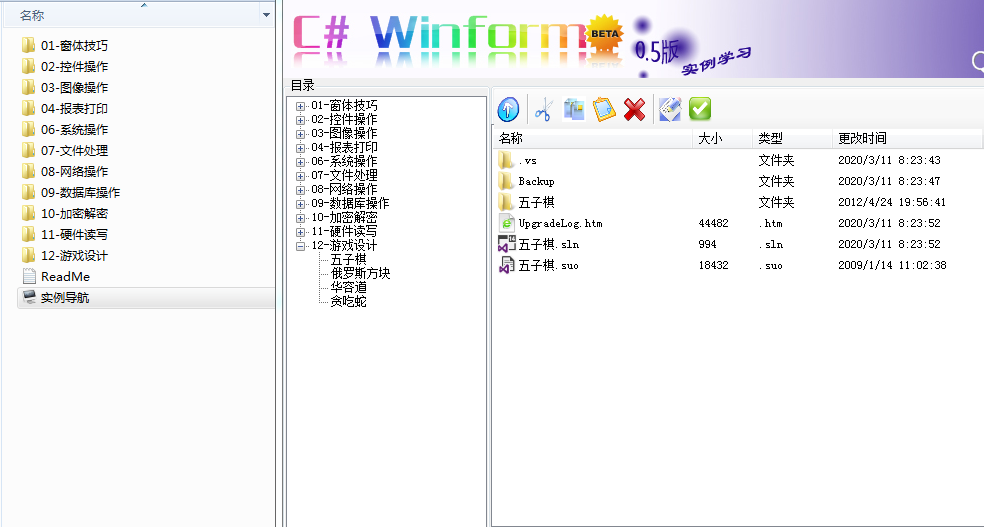Select the UpgradeLog.htm file name
The image size is (984, 527).
click(x=560, y=223)
